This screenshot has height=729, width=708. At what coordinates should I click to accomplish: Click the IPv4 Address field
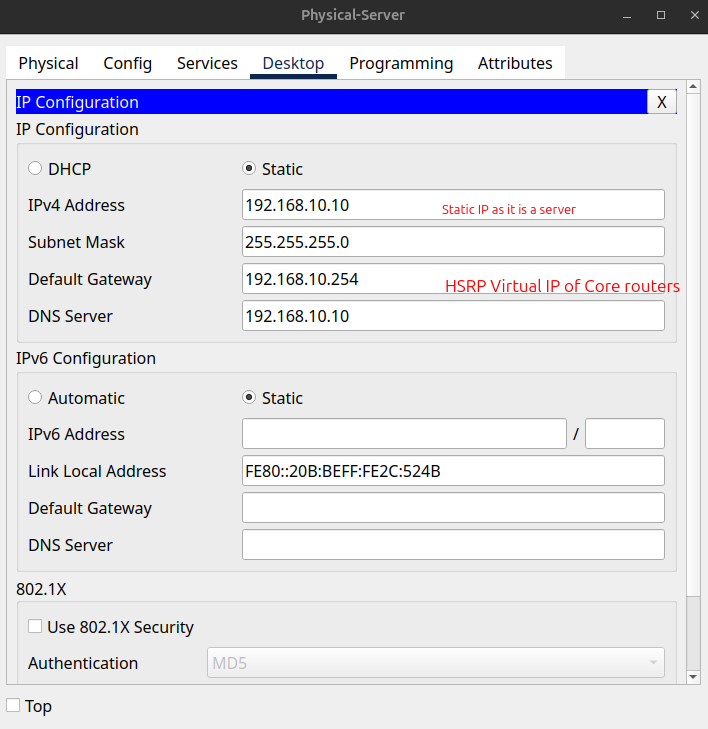453,205
